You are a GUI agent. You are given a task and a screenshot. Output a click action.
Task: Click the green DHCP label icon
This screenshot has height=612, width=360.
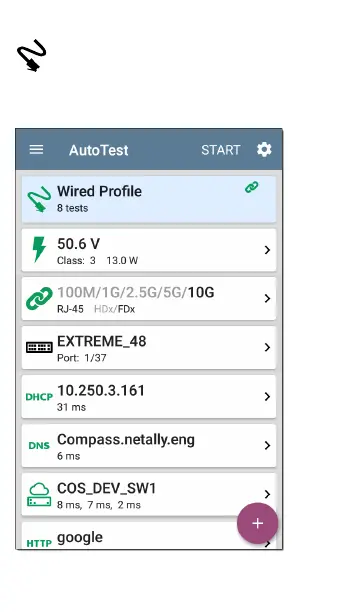click(x=39, y=397)
